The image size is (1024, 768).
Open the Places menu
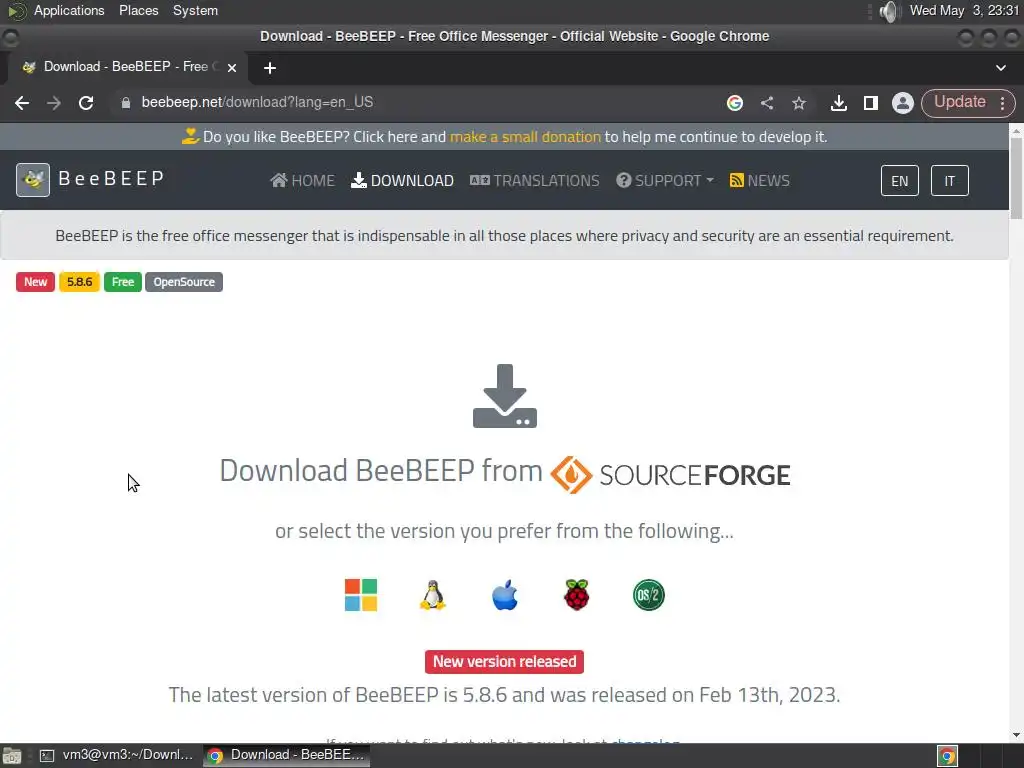coord(138,10)
